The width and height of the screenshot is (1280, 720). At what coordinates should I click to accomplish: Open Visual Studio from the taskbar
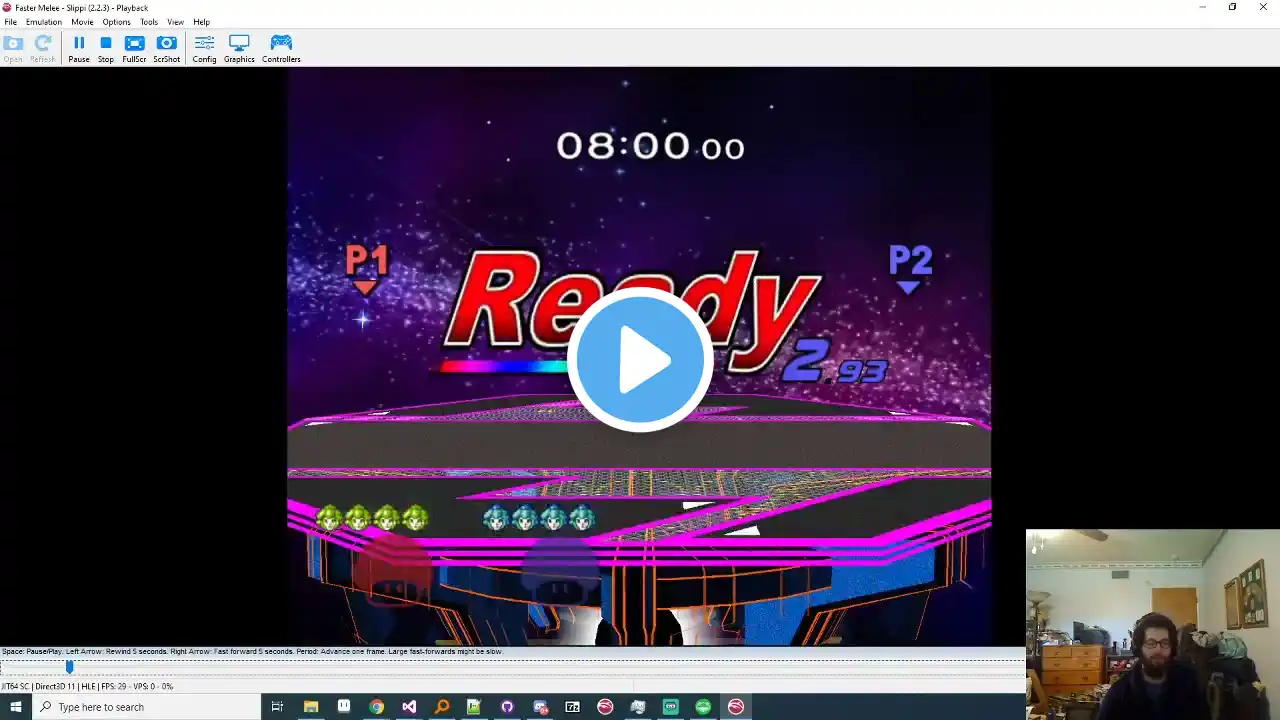click(x=409, y=707)
